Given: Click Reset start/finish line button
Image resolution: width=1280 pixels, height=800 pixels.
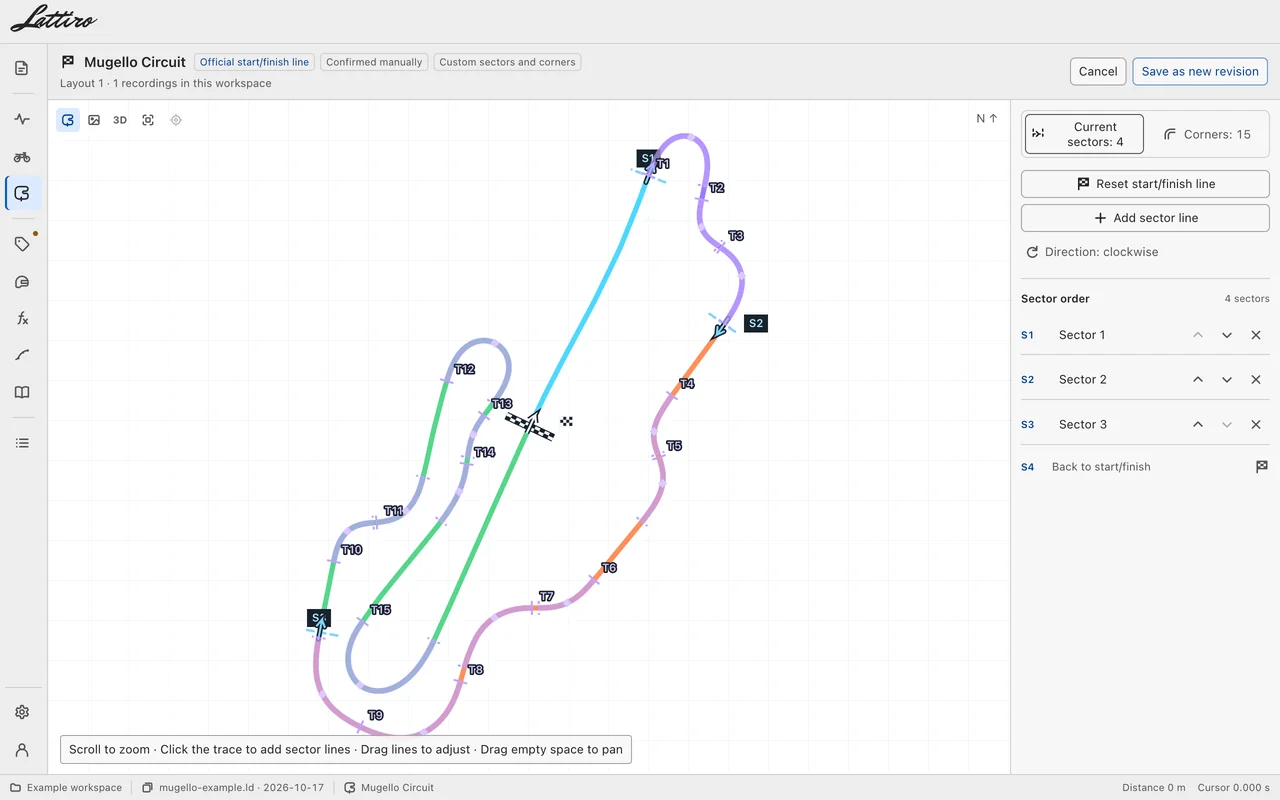Looking at the screenshot, I should [x=1145, y=184].
